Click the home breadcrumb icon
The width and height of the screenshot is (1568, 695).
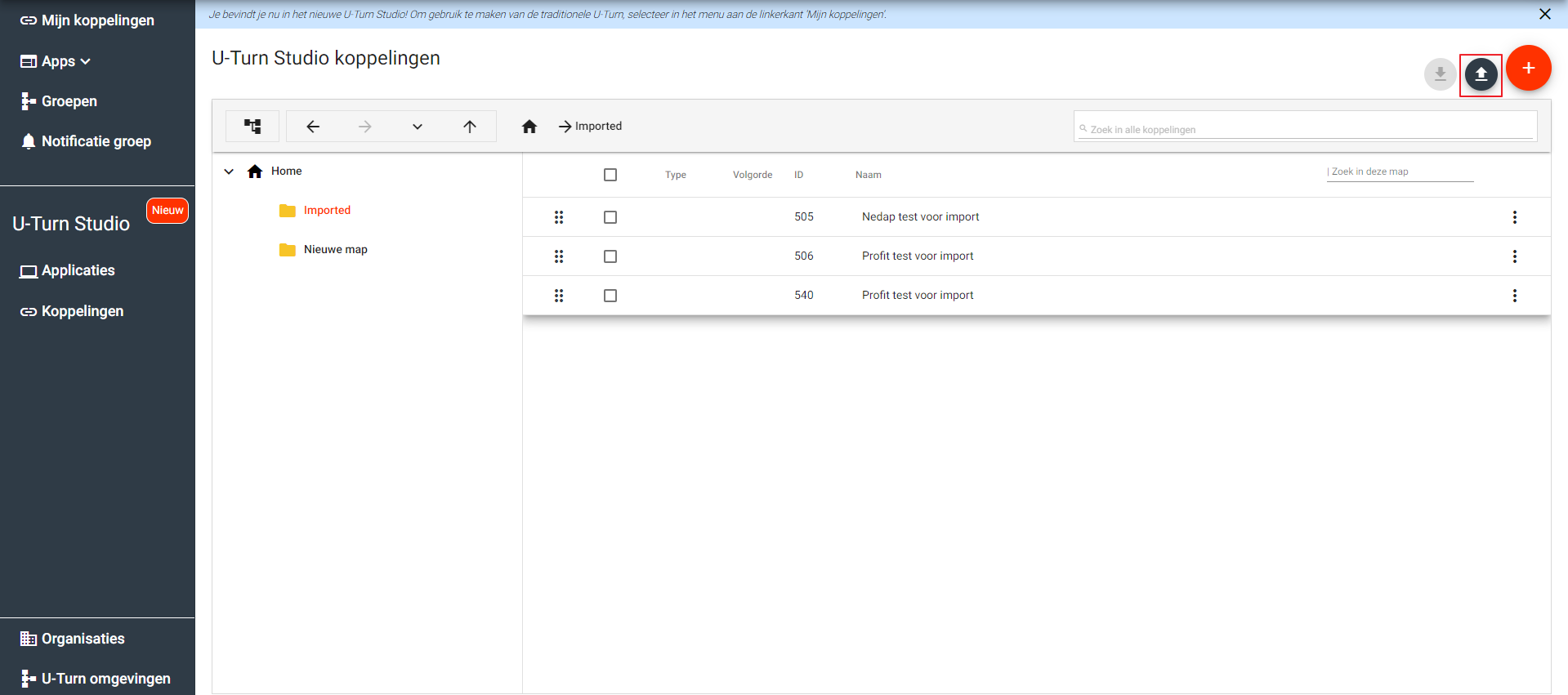click(529, 127)
